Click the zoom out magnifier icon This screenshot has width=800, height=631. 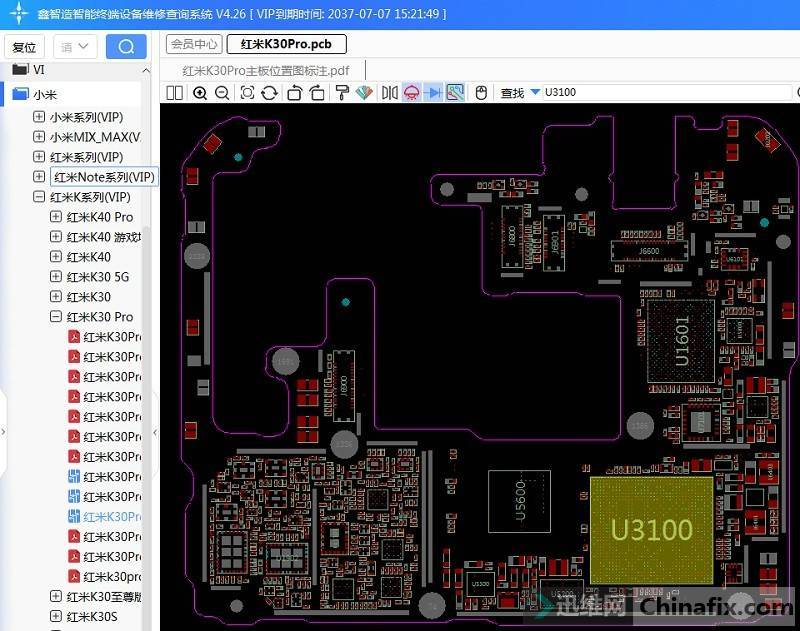click(222, 93)
